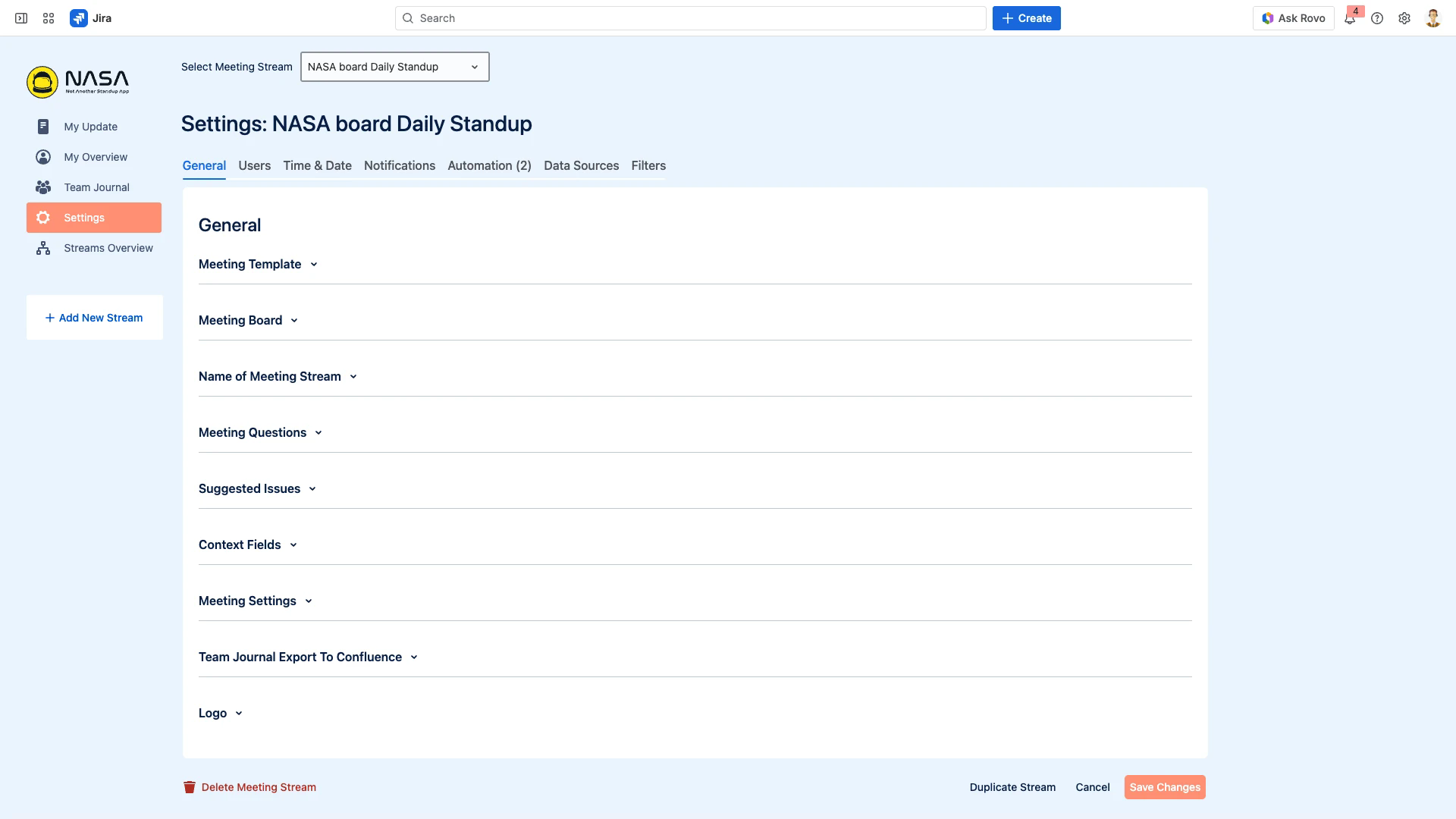The image size is (1456, 819).
Task: Open Jira settings with the gear icon
Action: [1404, 17]
